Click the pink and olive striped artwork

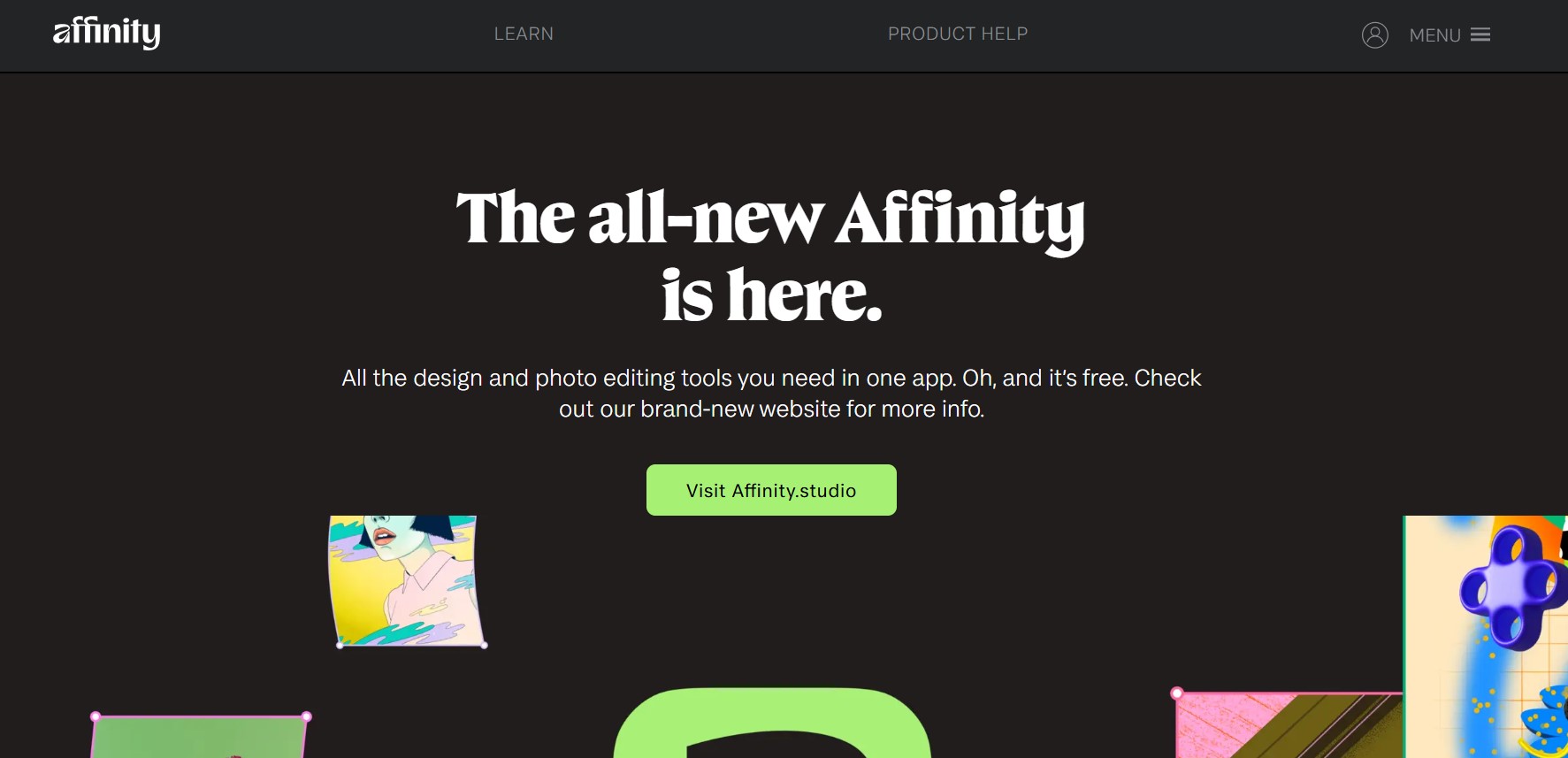pos(1288,727)
